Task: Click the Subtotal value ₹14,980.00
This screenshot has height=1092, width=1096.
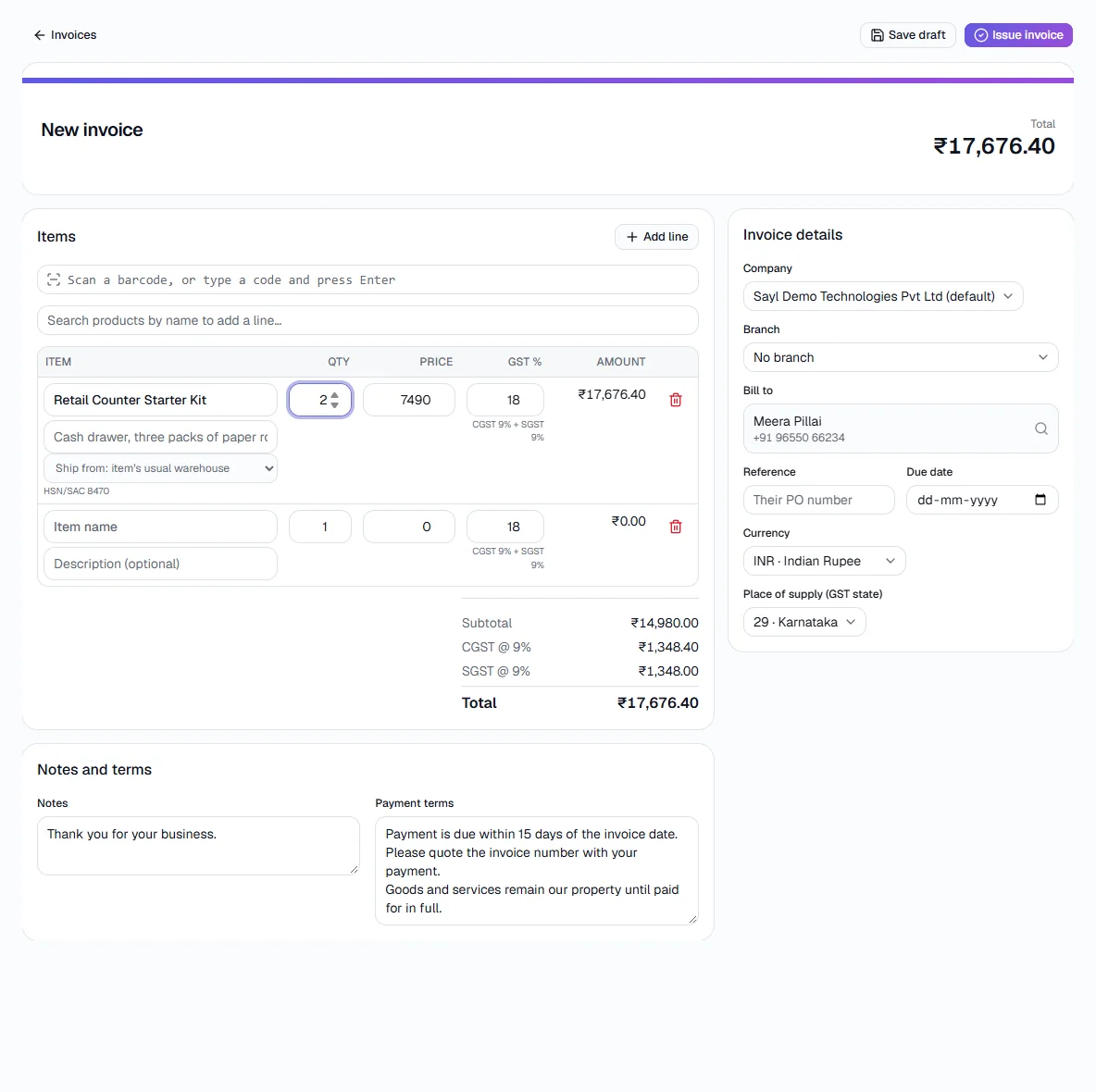Action: pyautogui.click(x=664, y=623)
